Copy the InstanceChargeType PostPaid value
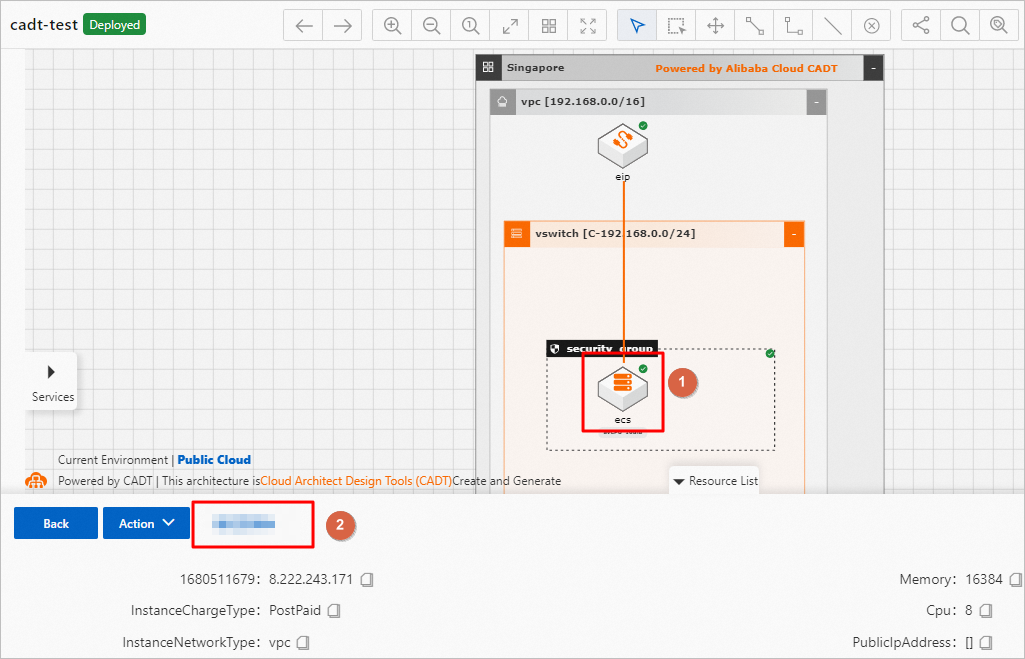 tap(334, 611)
